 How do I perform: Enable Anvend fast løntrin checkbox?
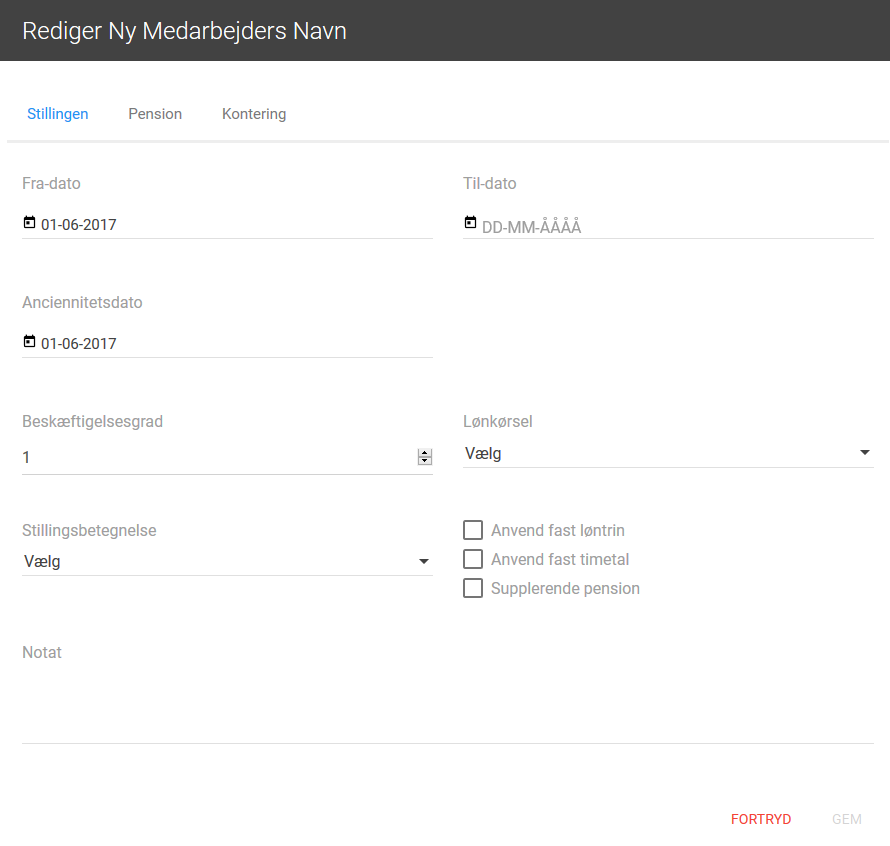coord(473,530)
